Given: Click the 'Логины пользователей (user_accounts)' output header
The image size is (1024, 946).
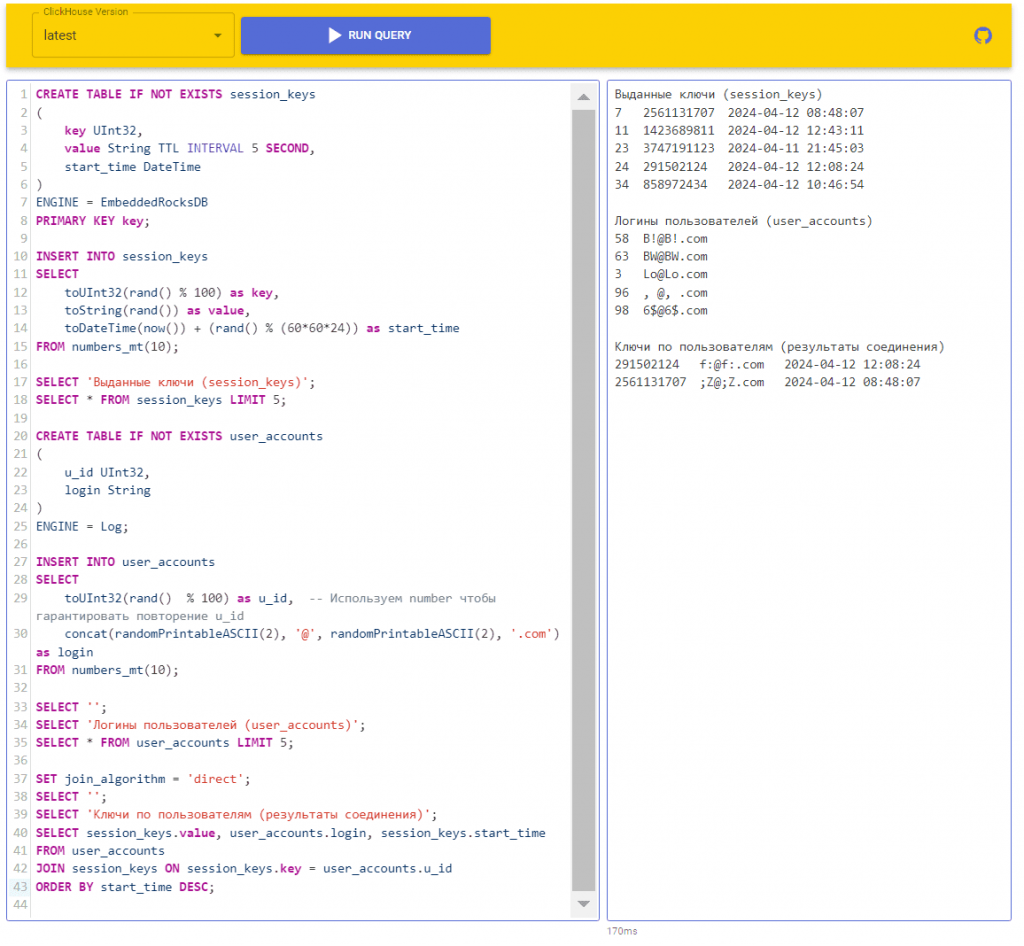Looking at the screenshot, I should point(743,221).
